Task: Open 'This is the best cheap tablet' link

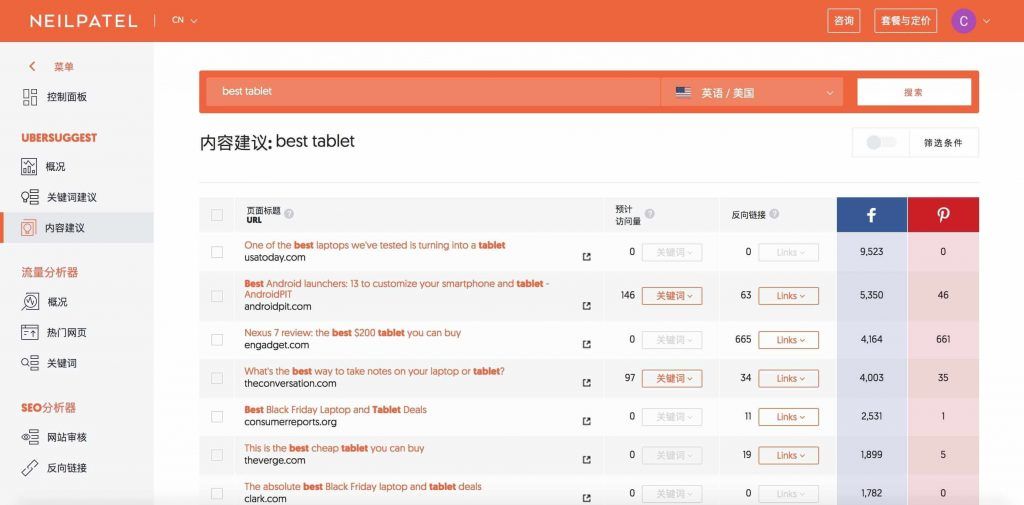Action: pyautogui.click(x=334, y=448)
